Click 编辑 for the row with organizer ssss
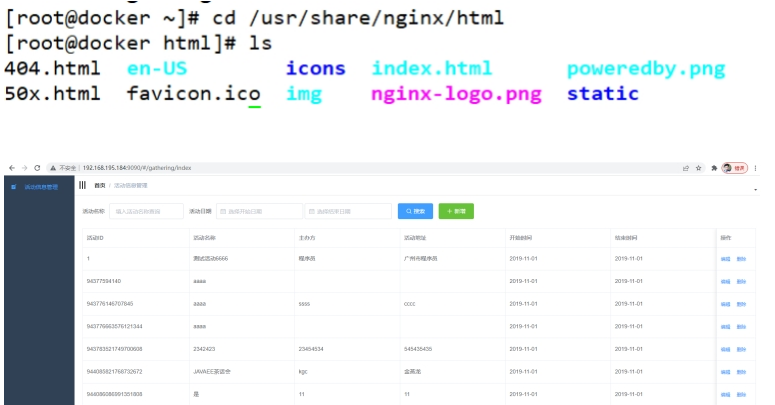This screenshot has width=775, height=405. [x=725, y=304]
